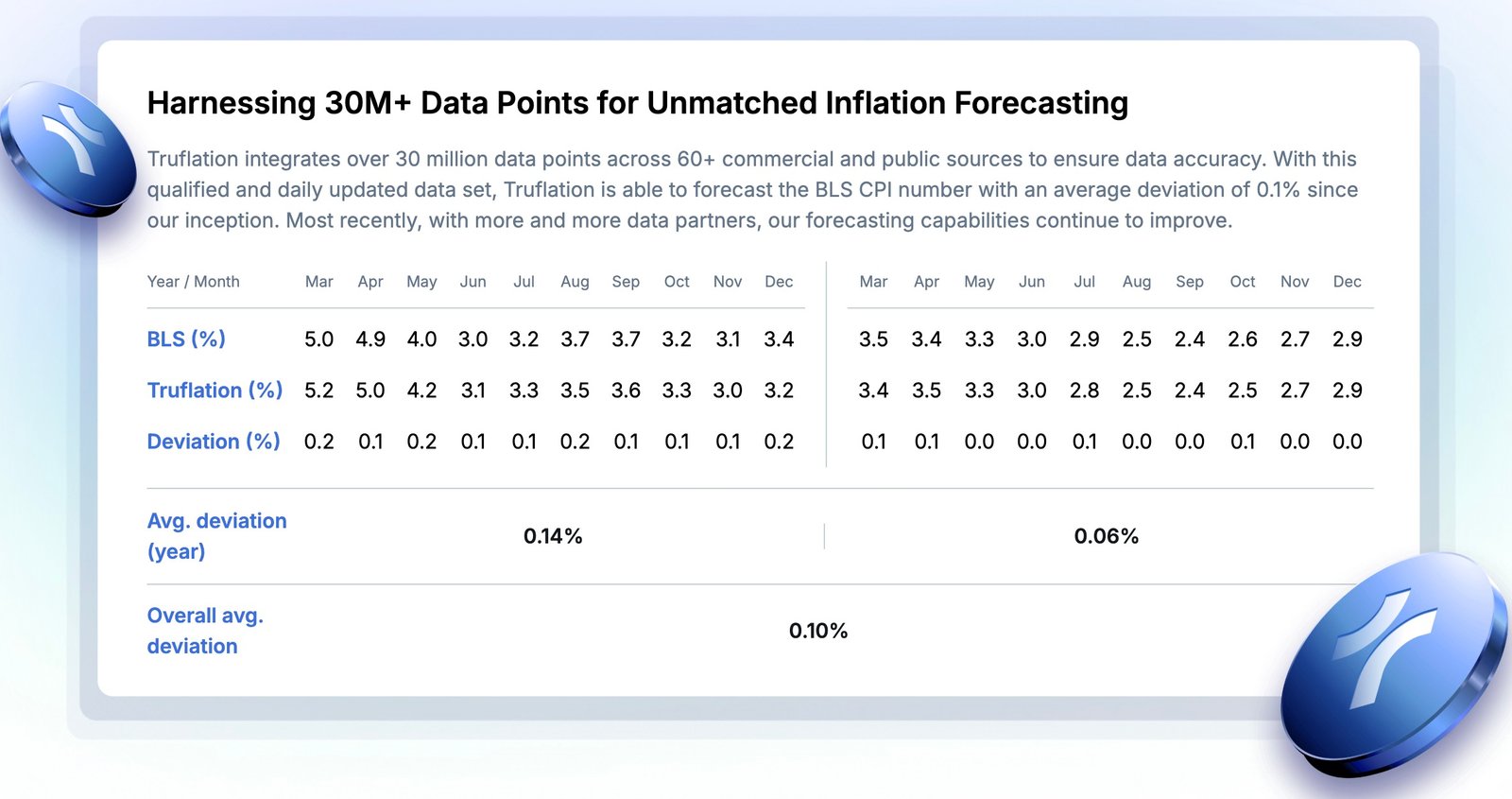Click the 0.14% yearly average deviation value
The height and width of the screenshot is (799, 1512).
553,536
